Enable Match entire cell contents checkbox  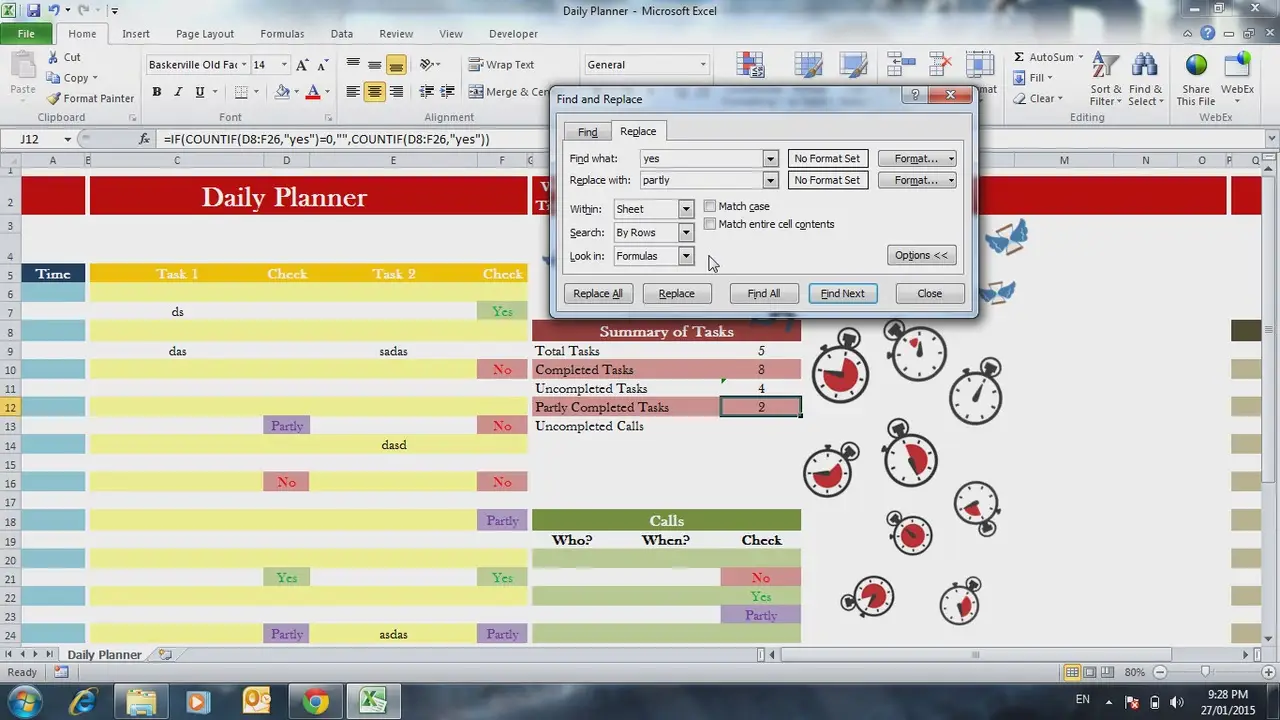pyautogui.click(x=710, y=224)
